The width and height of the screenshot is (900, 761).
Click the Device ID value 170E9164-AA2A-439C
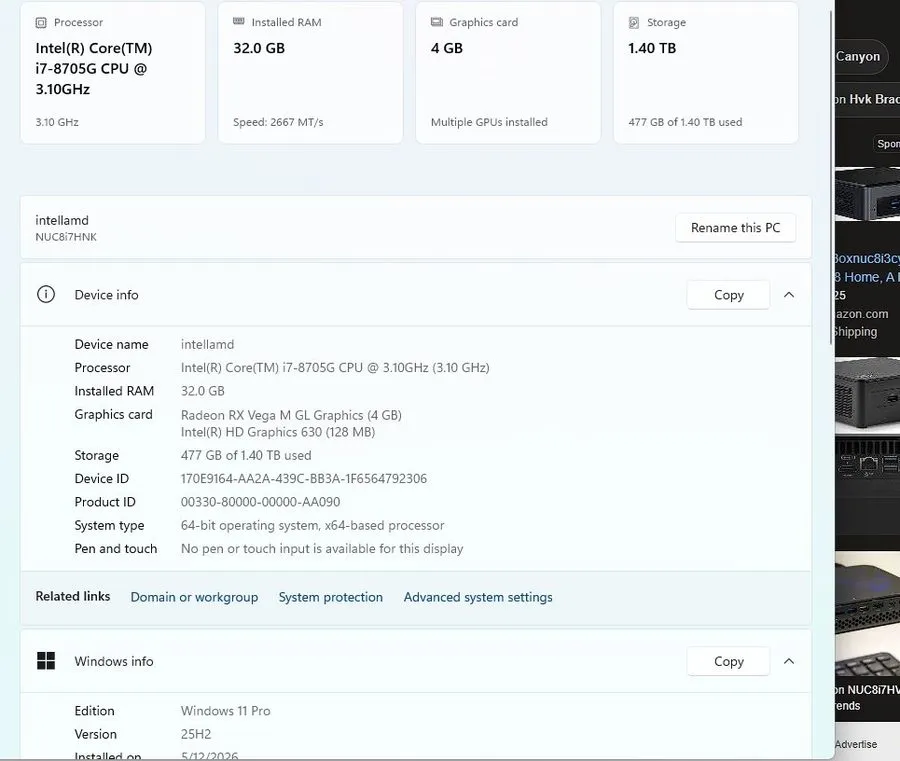click(304, 479)
